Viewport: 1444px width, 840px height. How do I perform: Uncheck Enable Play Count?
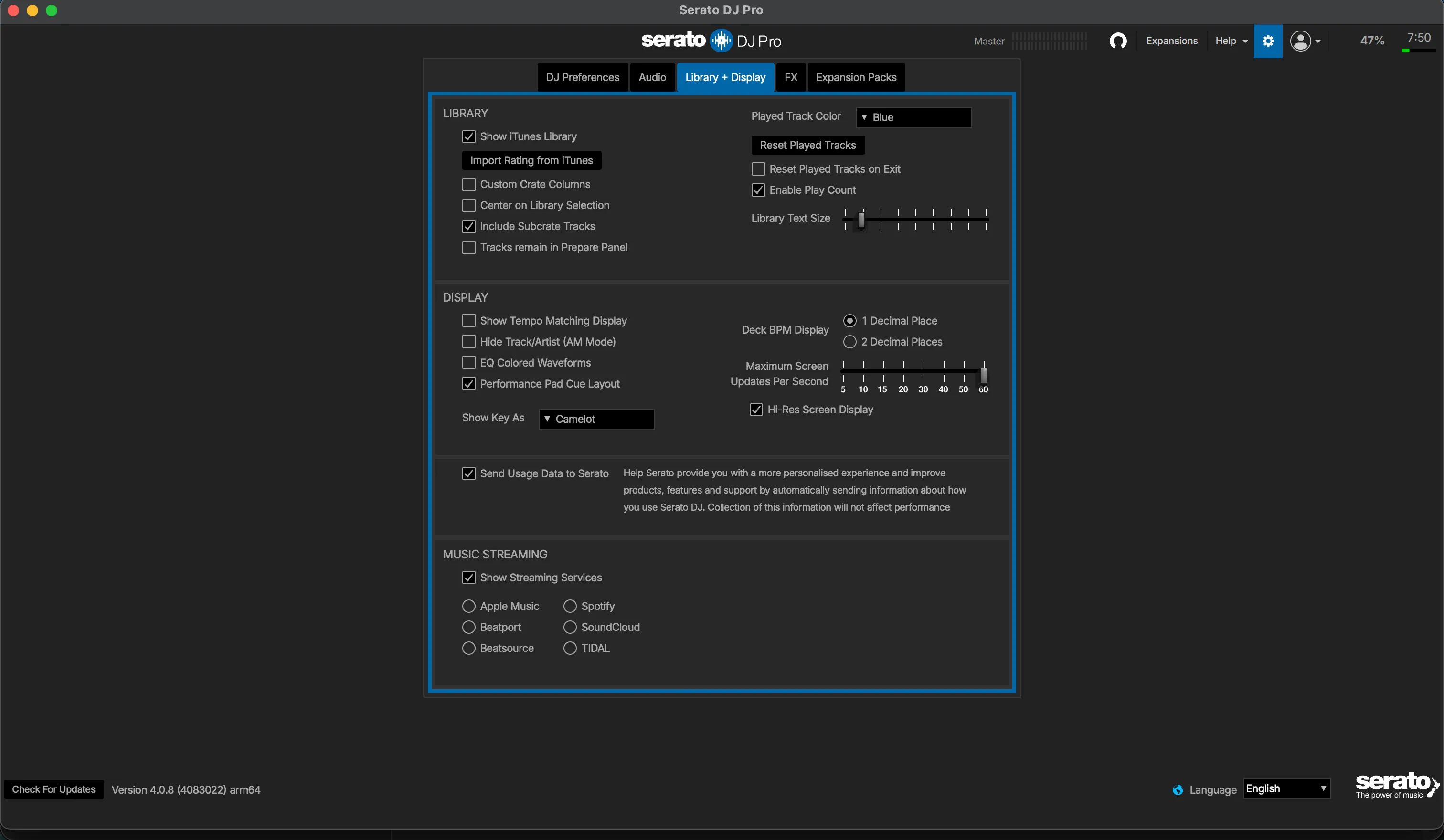click(758, 190)
